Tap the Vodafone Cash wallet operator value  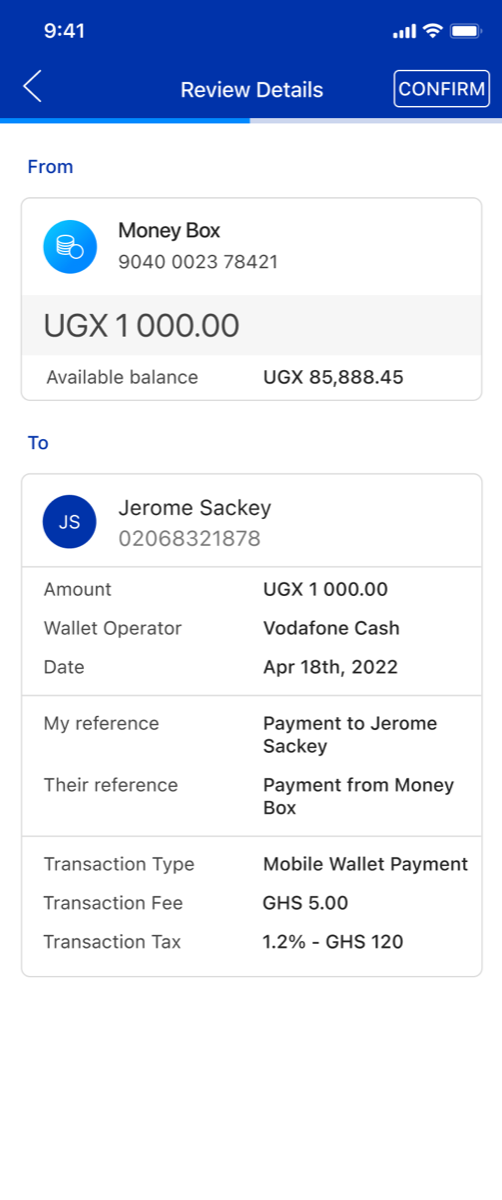pyautogui.click(x=331, y=629)
